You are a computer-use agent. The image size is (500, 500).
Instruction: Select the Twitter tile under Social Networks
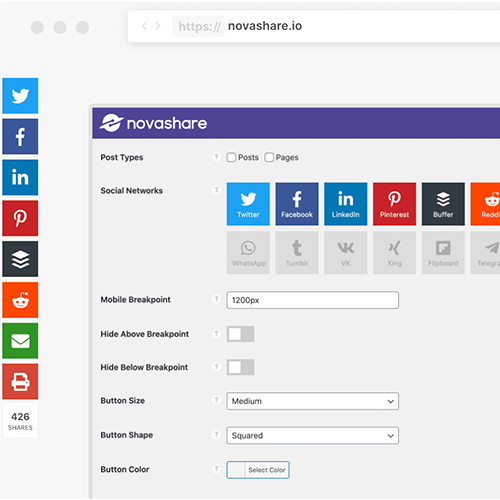[248, 204]
